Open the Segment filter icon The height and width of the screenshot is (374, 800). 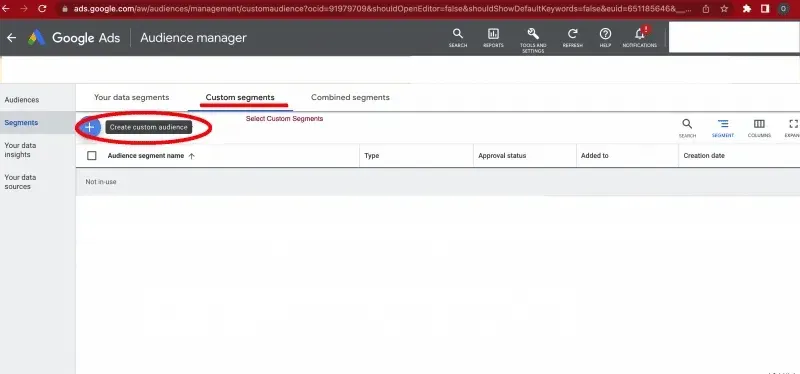tap(722, 128)
